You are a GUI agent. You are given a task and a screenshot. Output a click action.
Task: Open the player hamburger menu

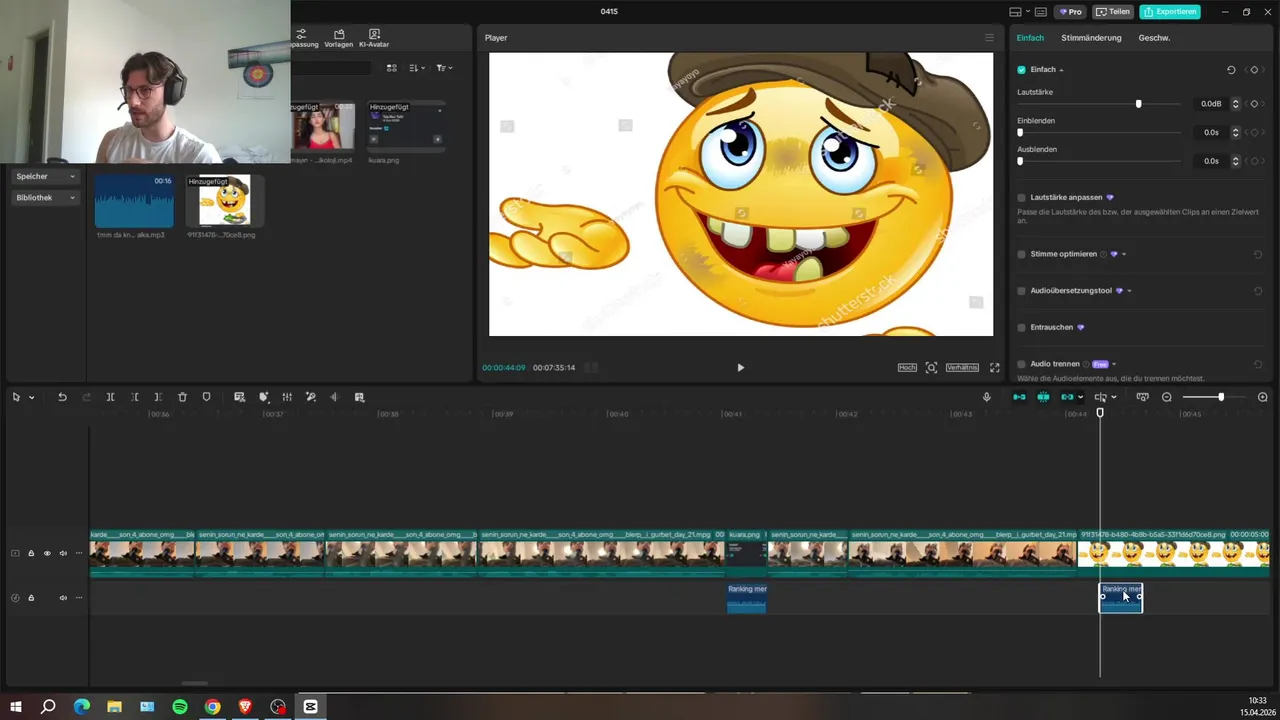(990, 38)
